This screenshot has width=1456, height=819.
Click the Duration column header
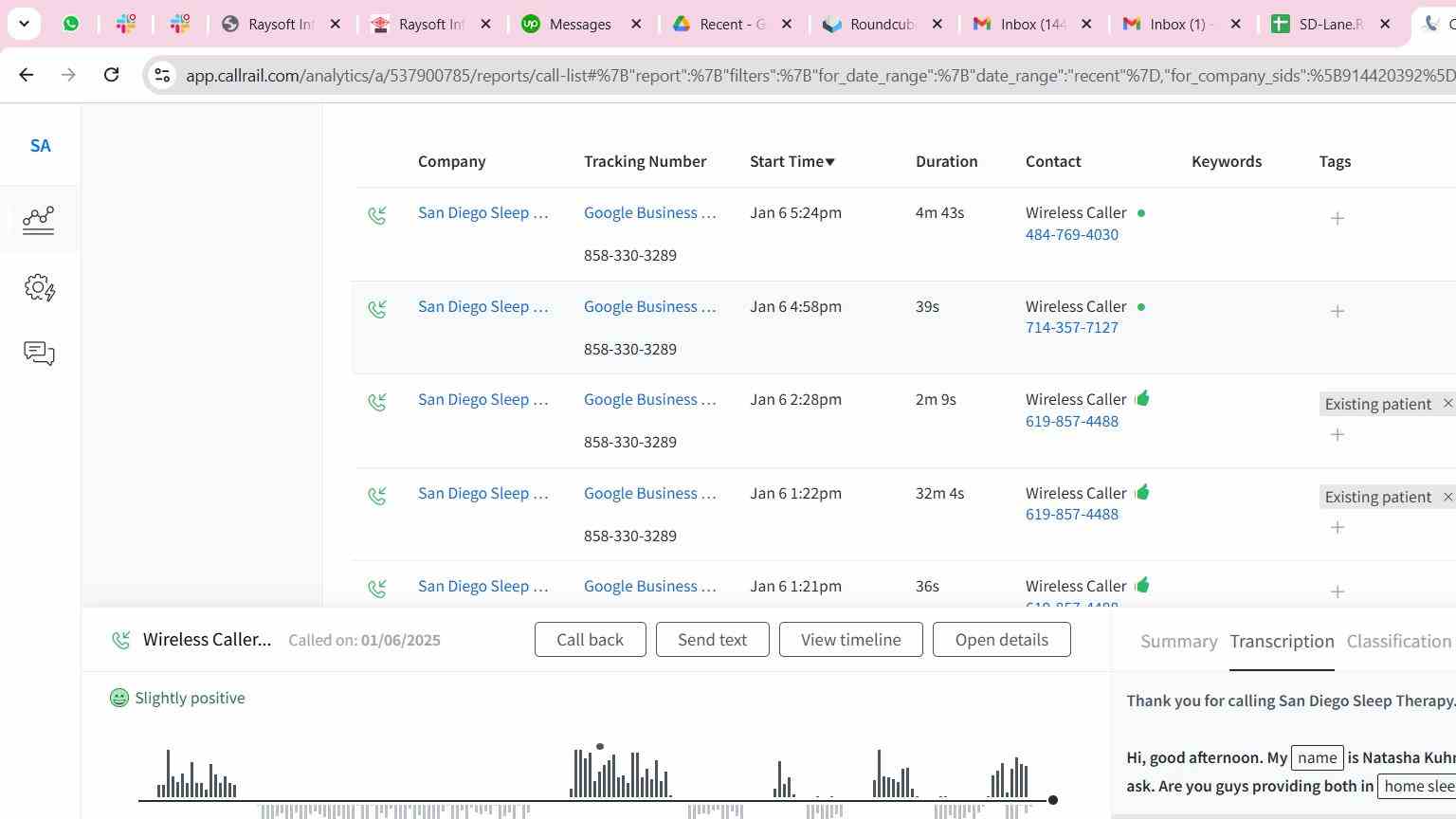pyautogui.click(x=946, y=161)
